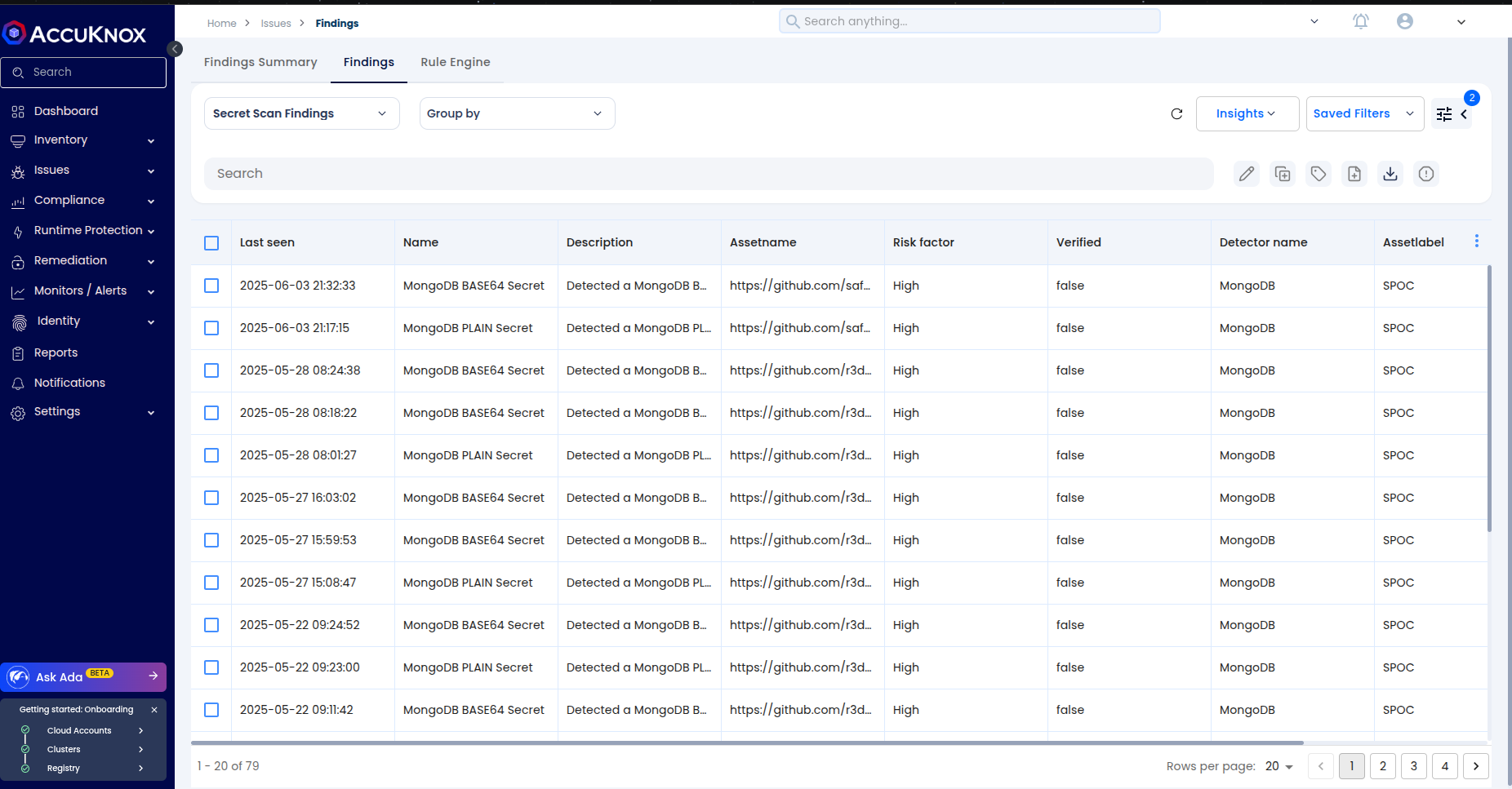Toggle the select-all header checkbox
The width and height of the screenshot is (1512, 789).
pos(211,243)
